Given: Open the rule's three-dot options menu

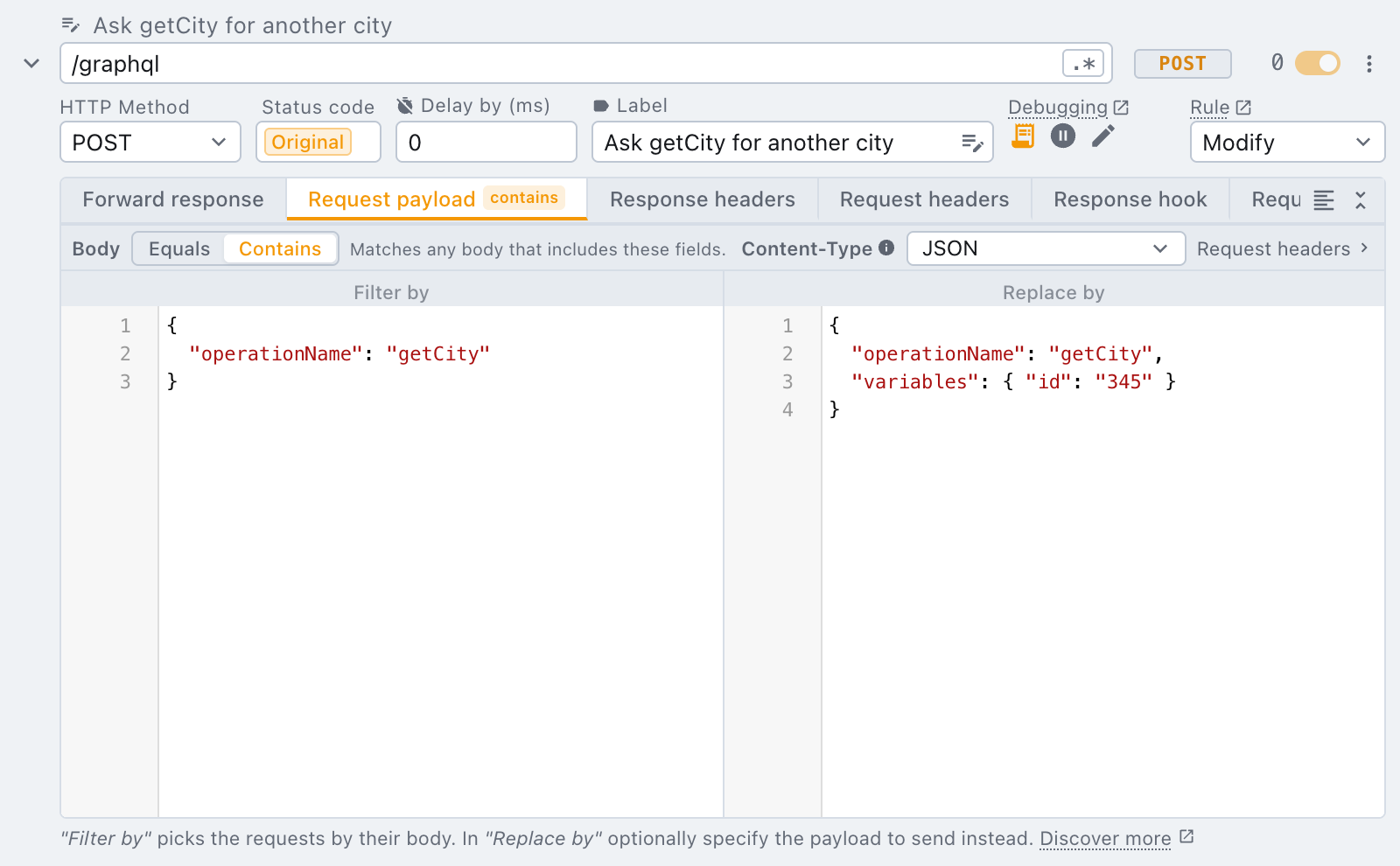Looking at the screenshot, I should pos(1369,64).
